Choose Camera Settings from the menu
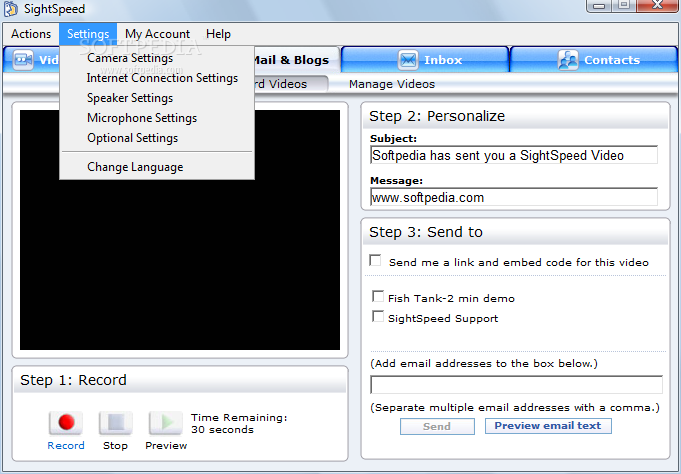681x474 pixels. (x=157, y=58)
